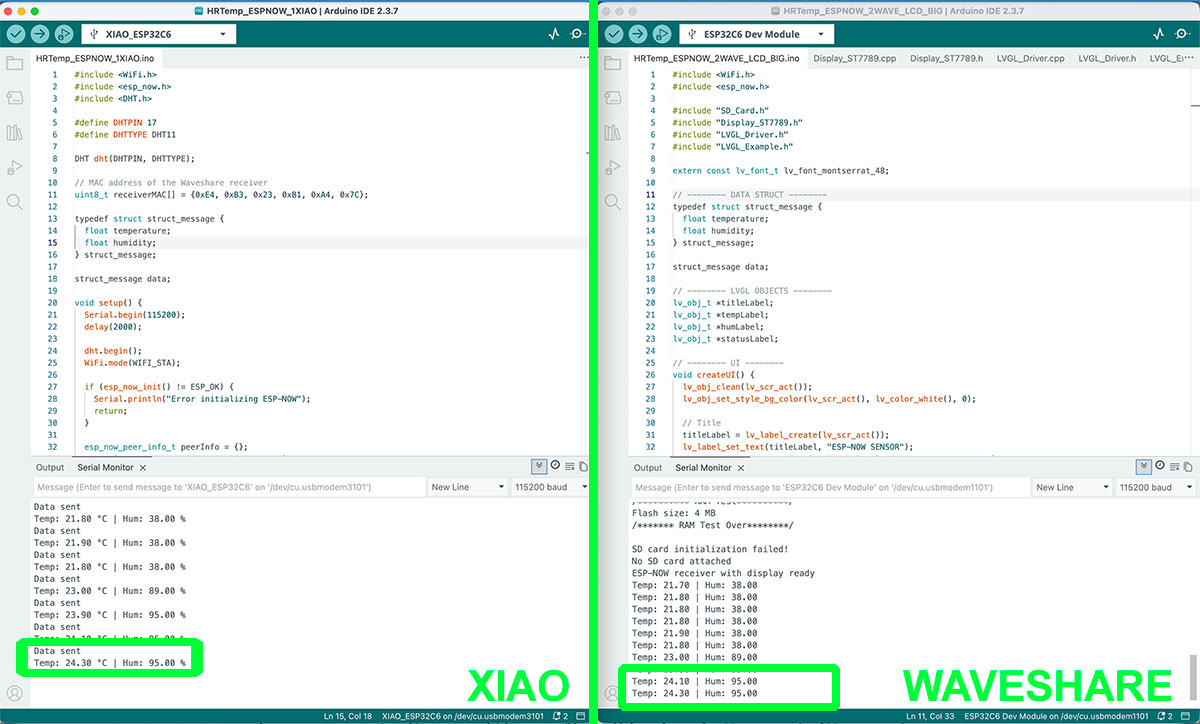Screen dimensions: 1200x724
Task: Open New Line dropdown in right Waveshare monitor
Action: point(1072,487)
